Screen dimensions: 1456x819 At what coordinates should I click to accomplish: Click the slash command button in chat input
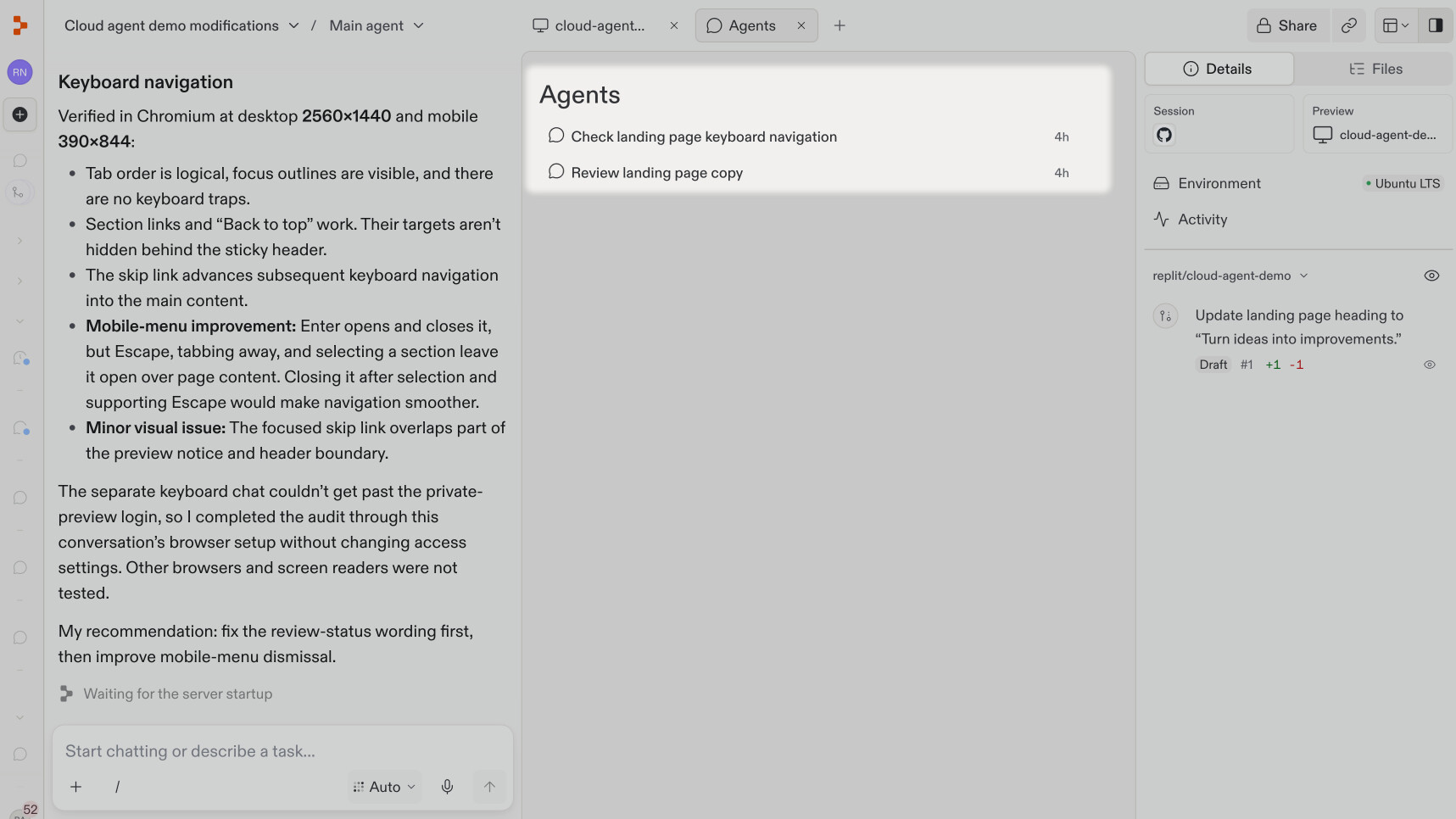point(117,787)
